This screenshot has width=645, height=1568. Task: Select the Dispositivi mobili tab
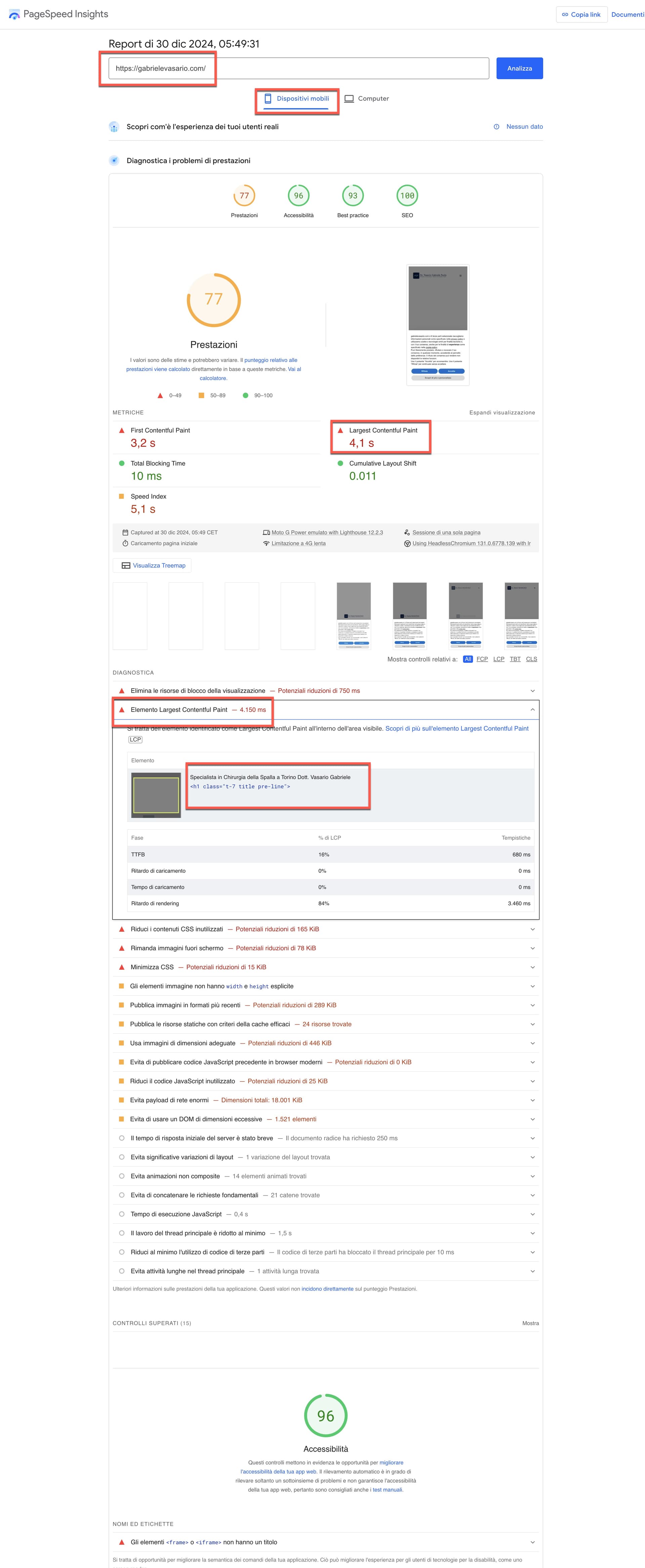click(x=297, y=99)
